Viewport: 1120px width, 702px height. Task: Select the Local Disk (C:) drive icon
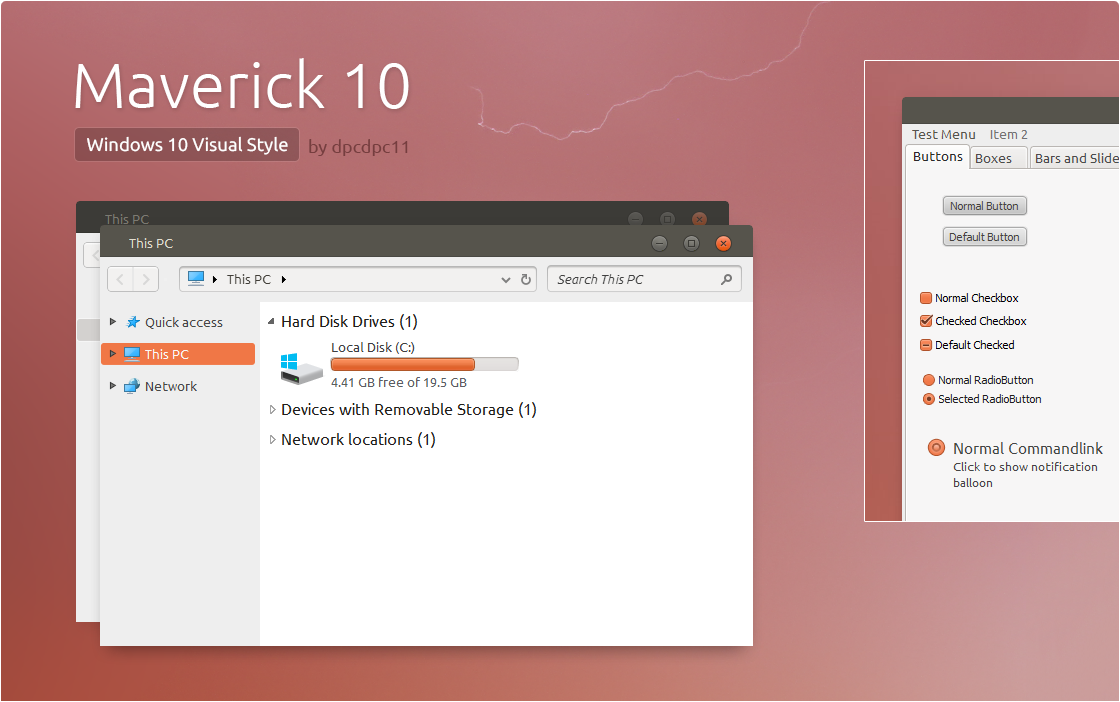[x=301, y=368]
